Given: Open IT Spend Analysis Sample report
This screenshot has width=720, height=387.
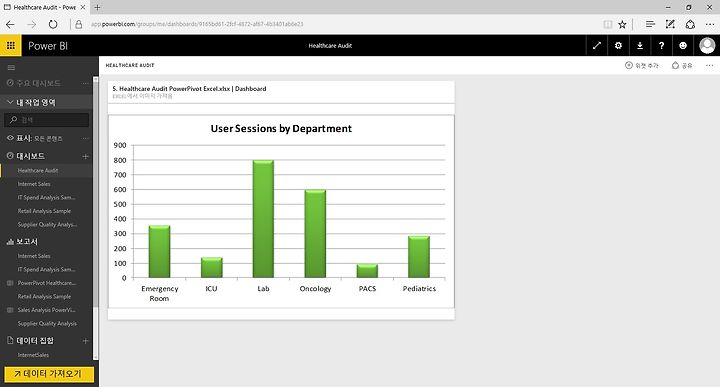Looking at the screenshot, I should click(x=46, y=269).
